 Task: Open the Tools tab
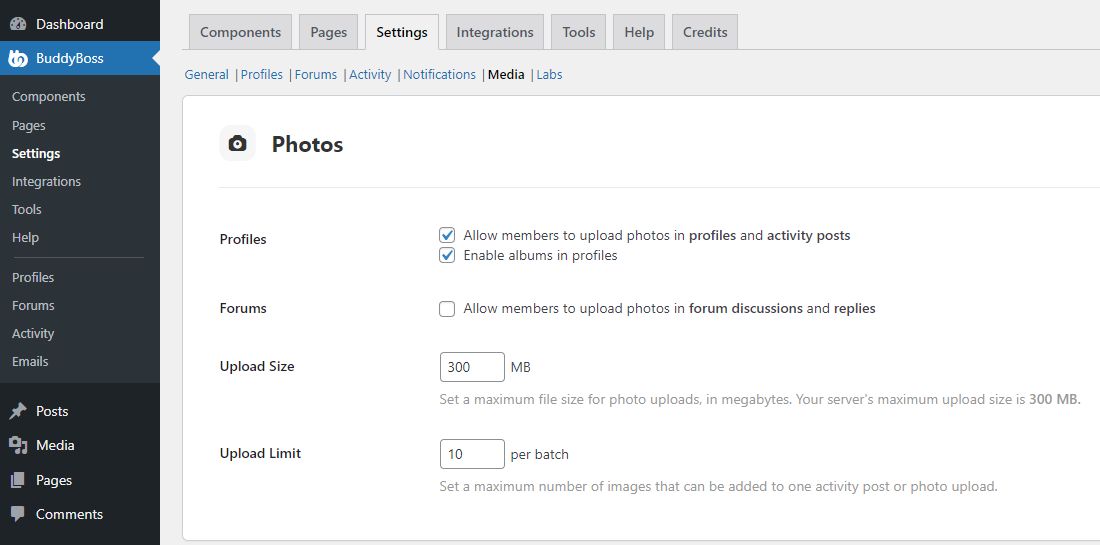579,32
